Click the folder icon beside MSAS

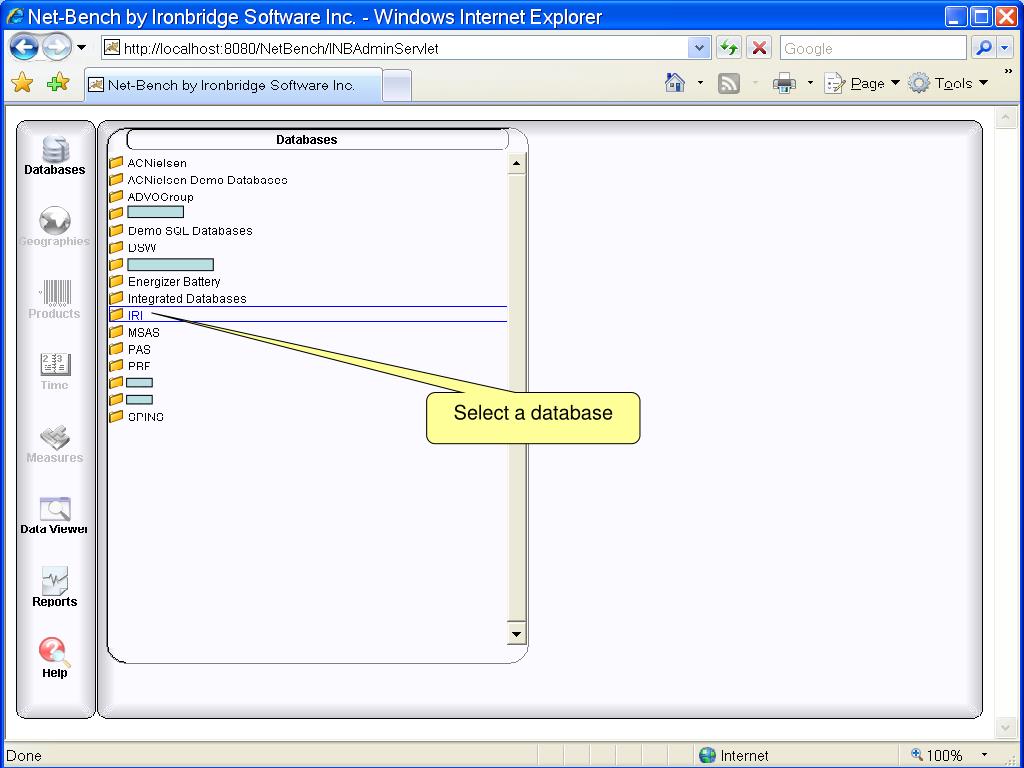(x=116, y=332)
